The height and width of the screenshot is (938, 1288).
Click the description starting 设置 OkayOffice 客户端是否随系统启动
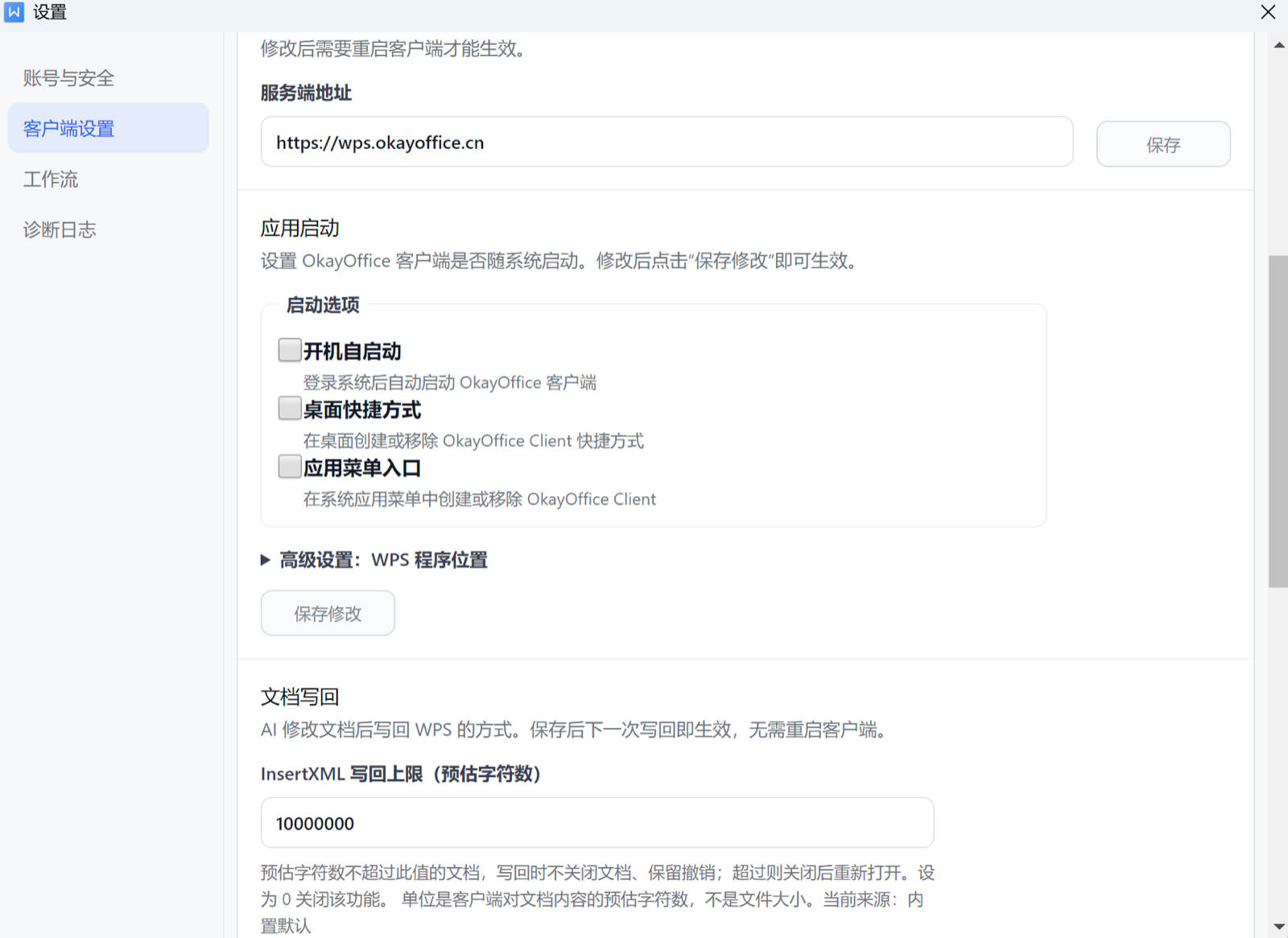tap(561, 261)
